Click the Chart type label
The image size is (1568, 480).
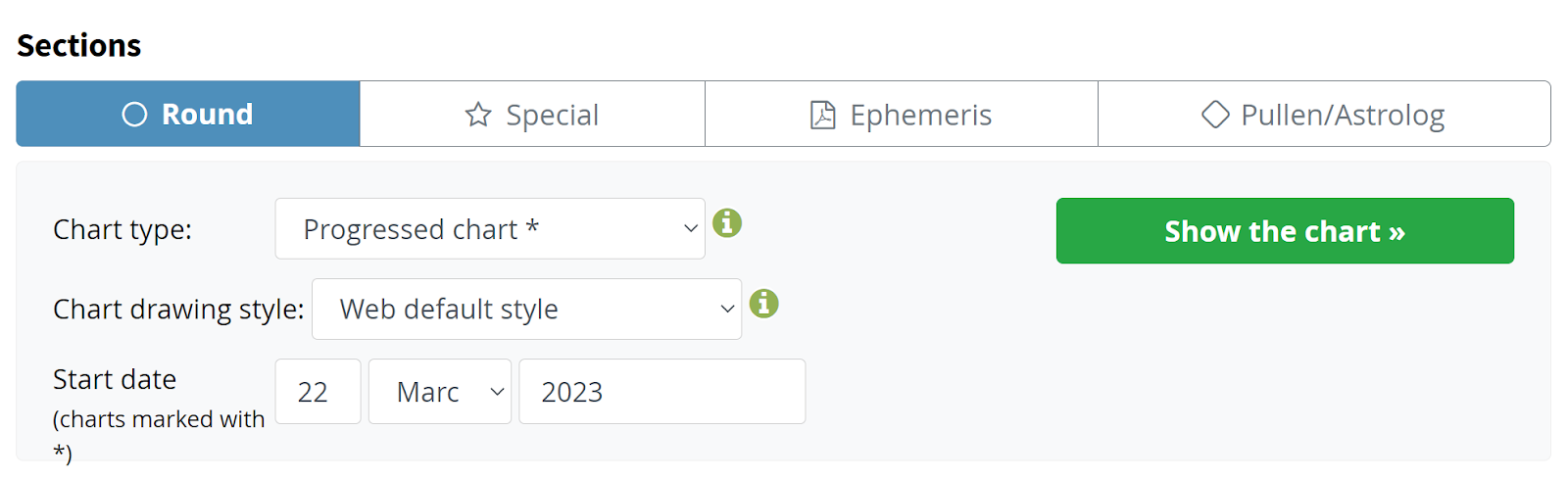click(122, 230)
